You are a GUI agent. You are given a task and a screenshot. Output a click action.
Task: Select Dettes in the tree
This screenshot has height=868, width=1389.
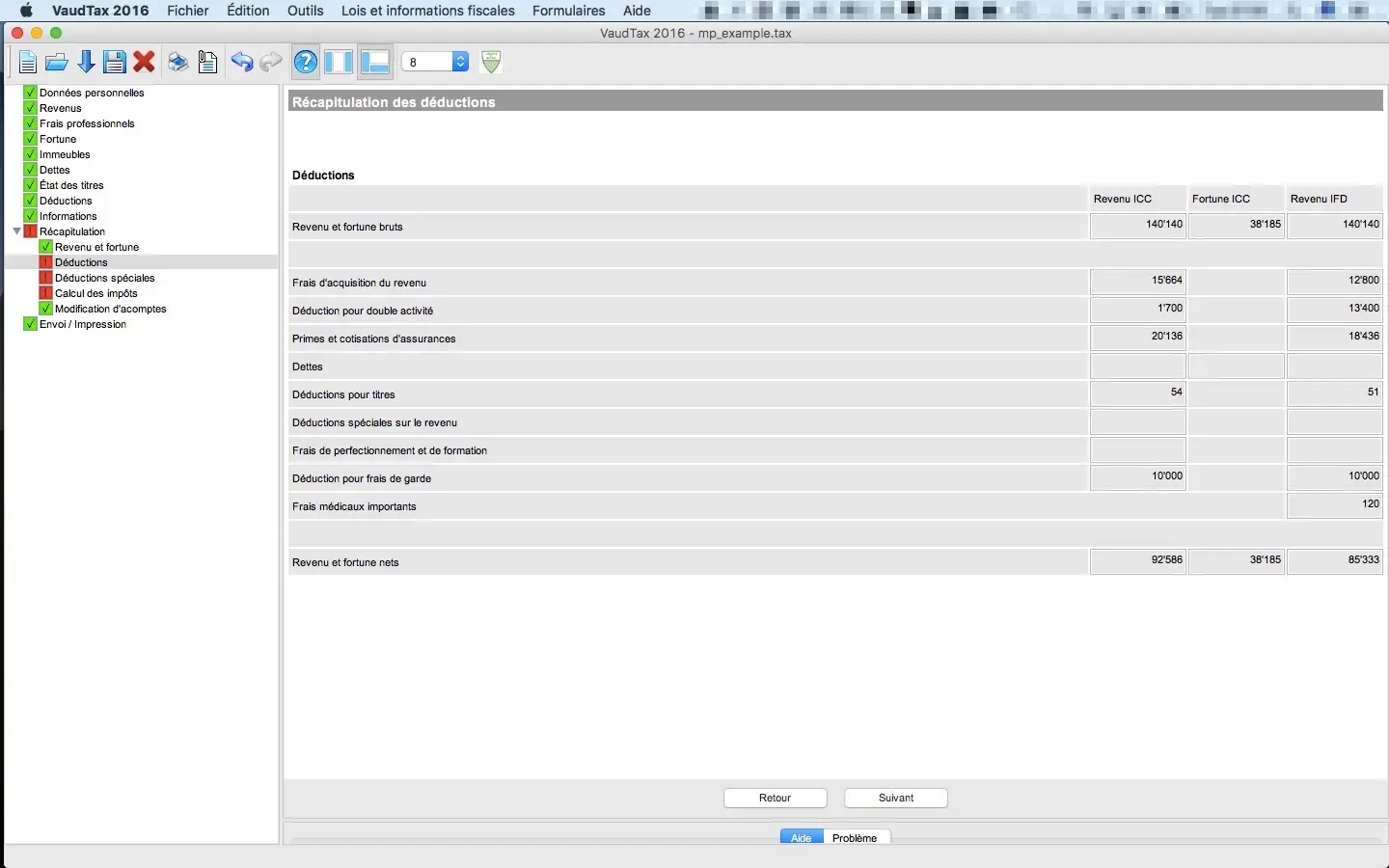[x=55, y=170]
